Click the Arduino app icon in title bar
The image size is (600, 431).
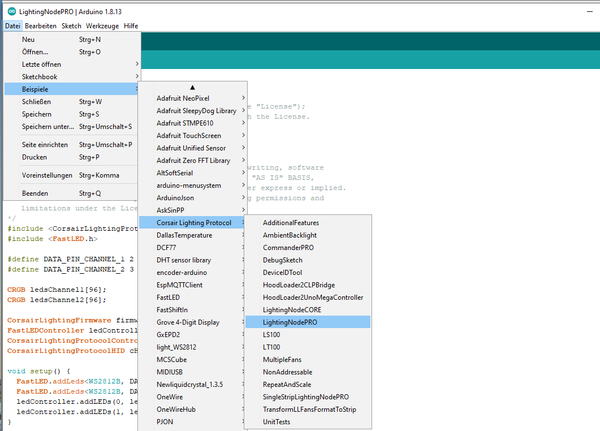[x=10, y=9]
